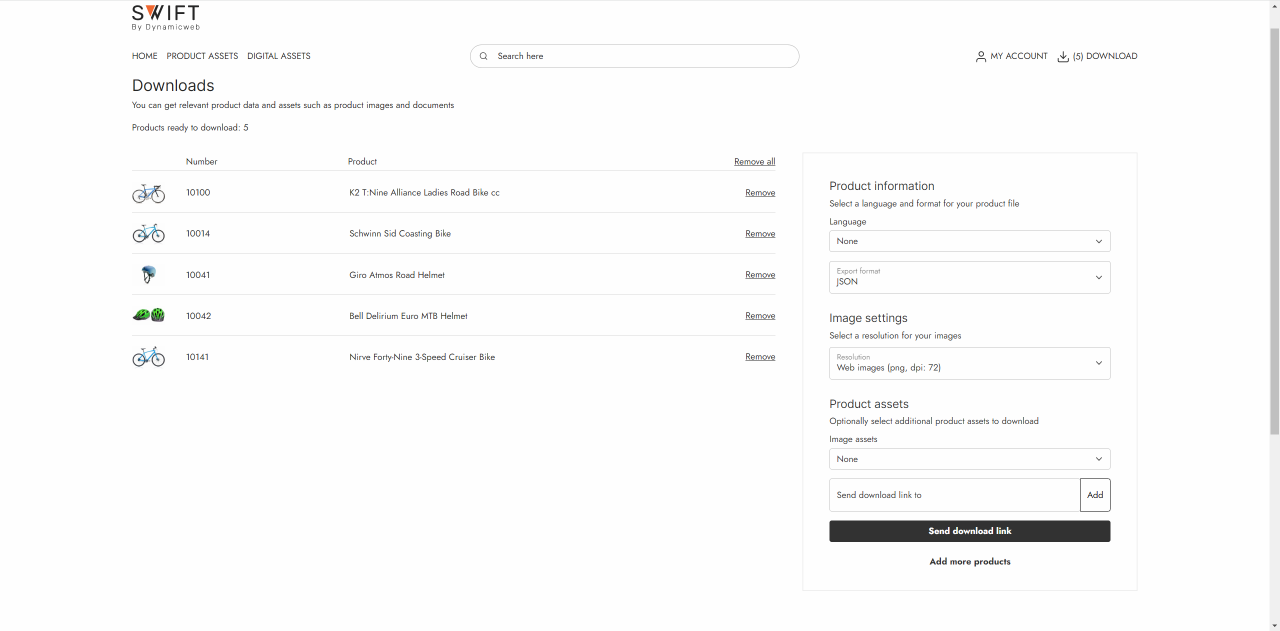1280x631 pixels.
Task: Click the Swift by Dynamicweb logo
Action: pos(165,17)
